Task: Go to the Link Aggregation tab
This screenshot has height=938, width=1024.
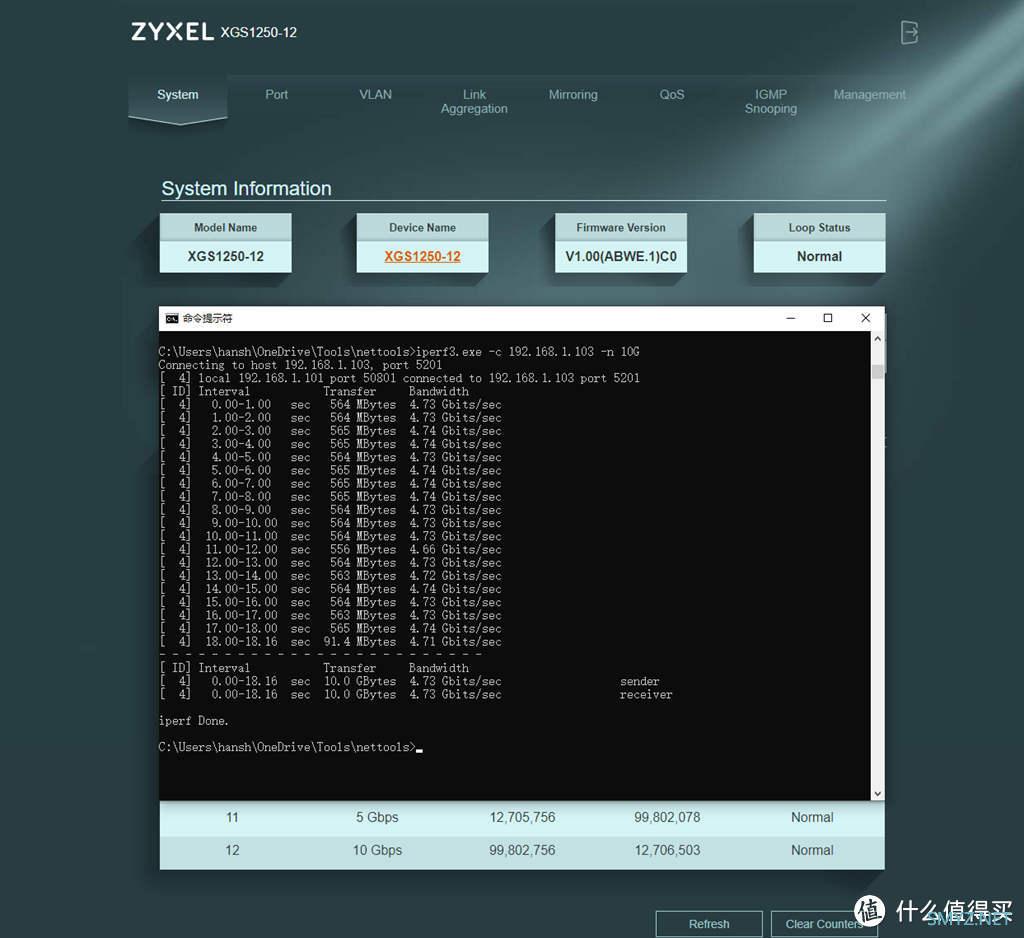Action: 474,101
